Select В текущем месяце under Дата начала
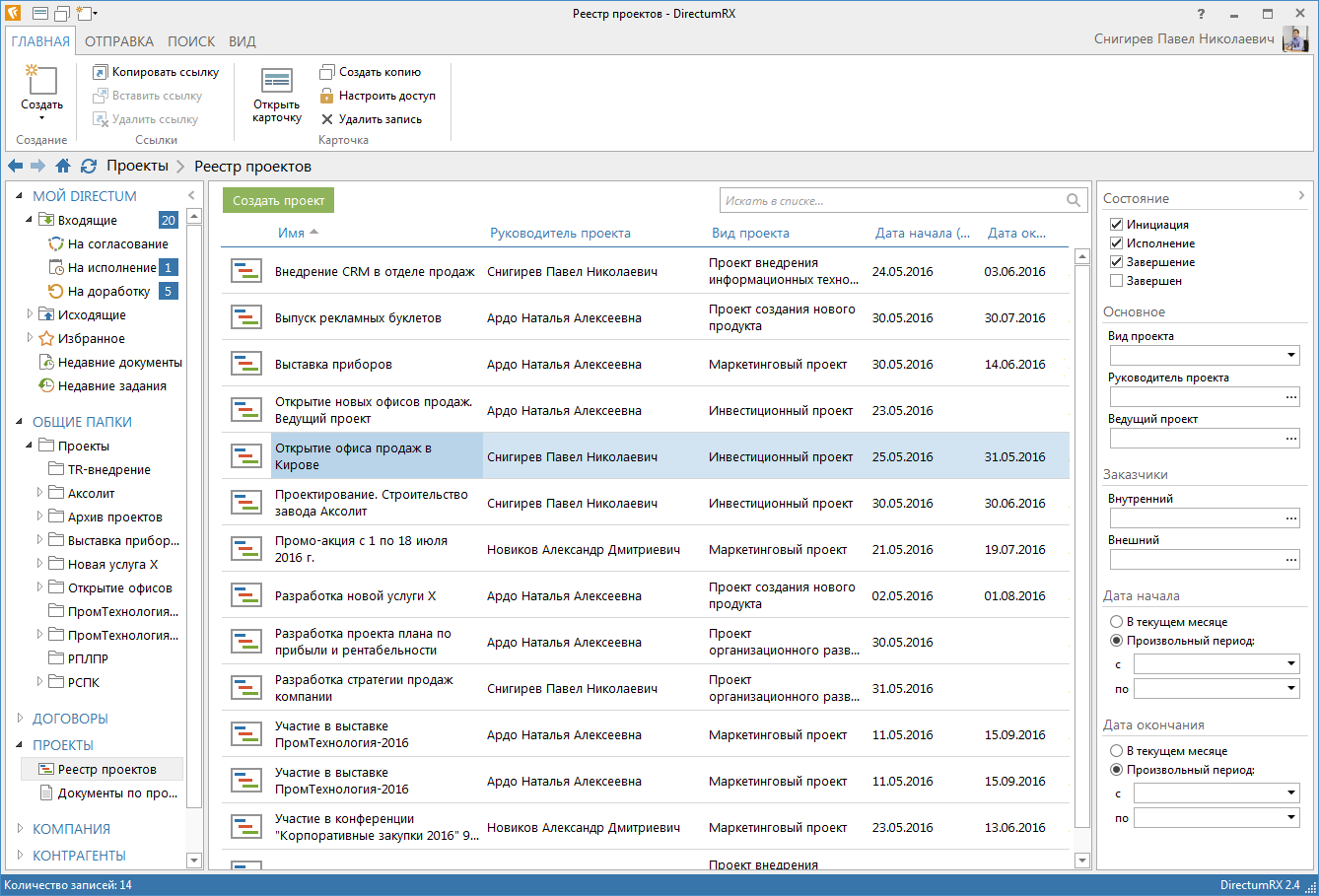 (1117, 622)
